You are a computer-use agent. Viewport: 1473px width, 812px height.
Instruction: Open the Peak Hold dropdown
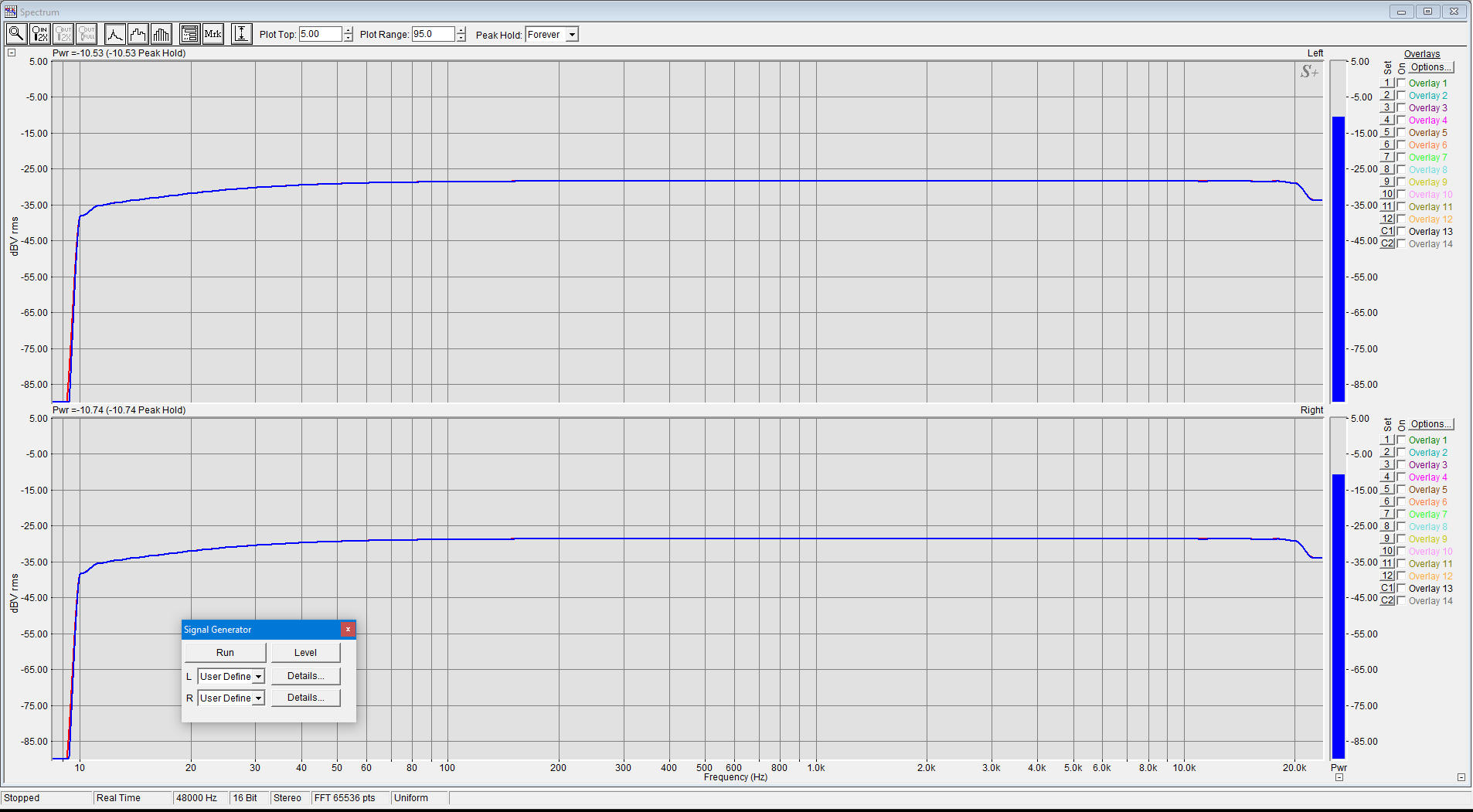click(572, 35)
